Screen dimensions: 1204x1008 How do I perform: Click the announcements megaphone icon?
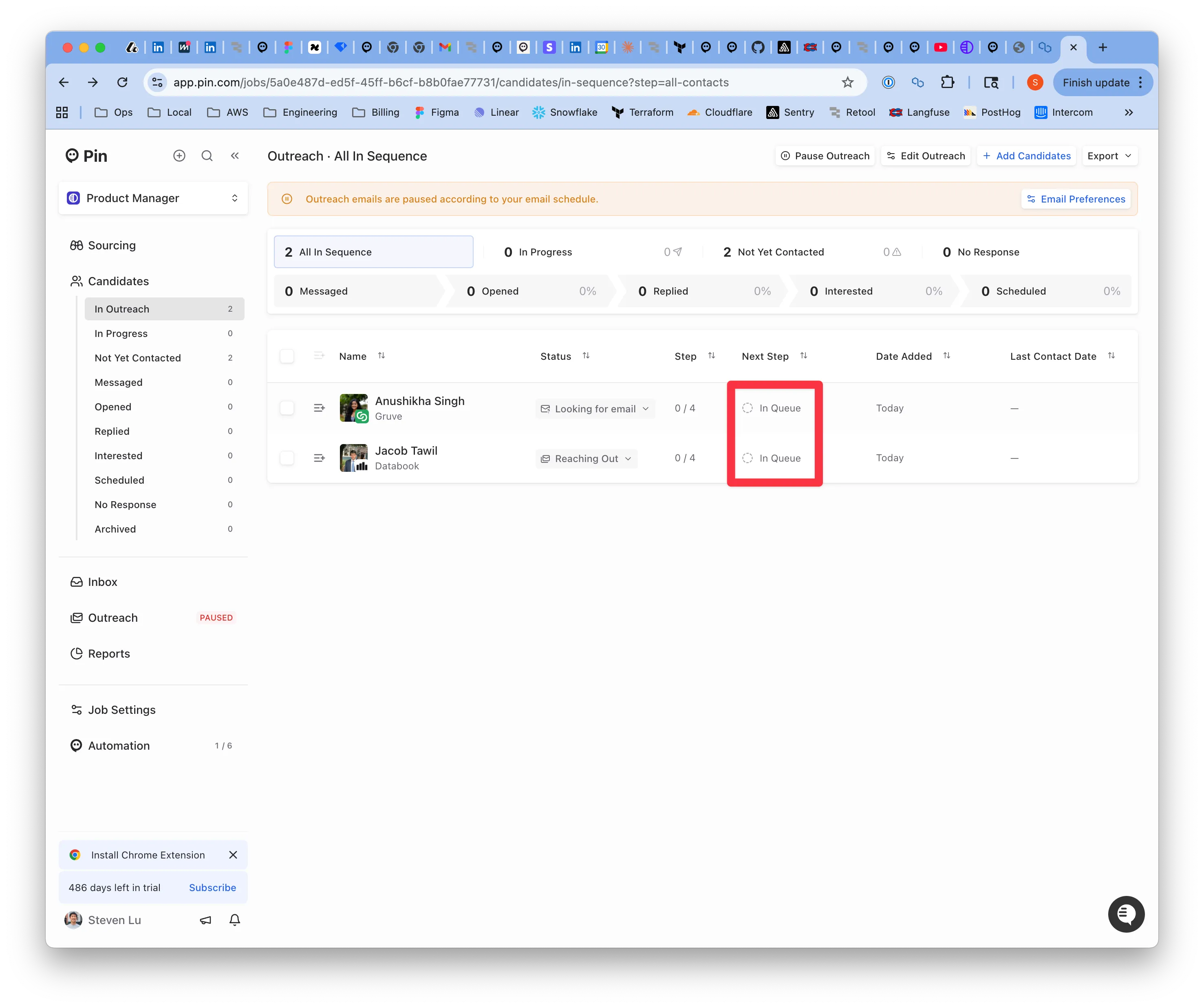click(205, 920)
